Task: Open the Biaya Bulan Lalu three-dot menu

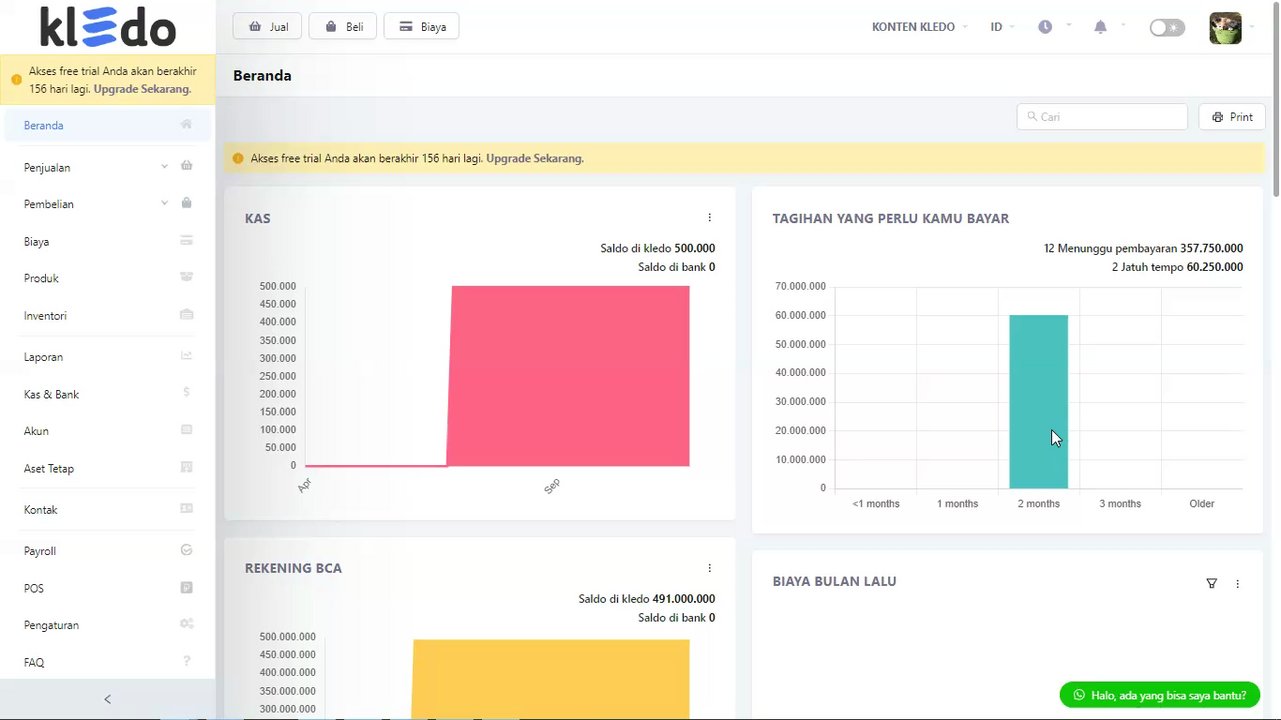Action: 1237,583
